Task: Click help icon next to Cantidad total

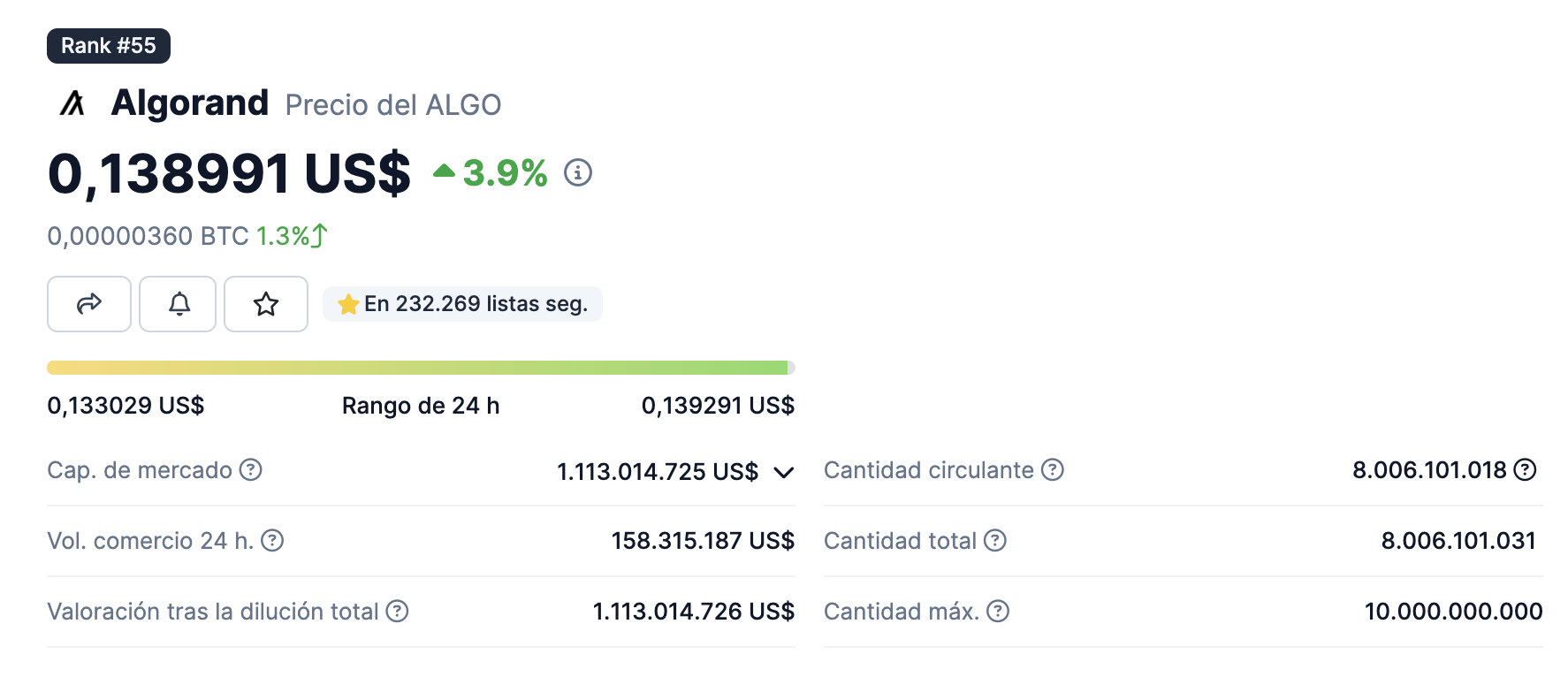Action: 995,540
